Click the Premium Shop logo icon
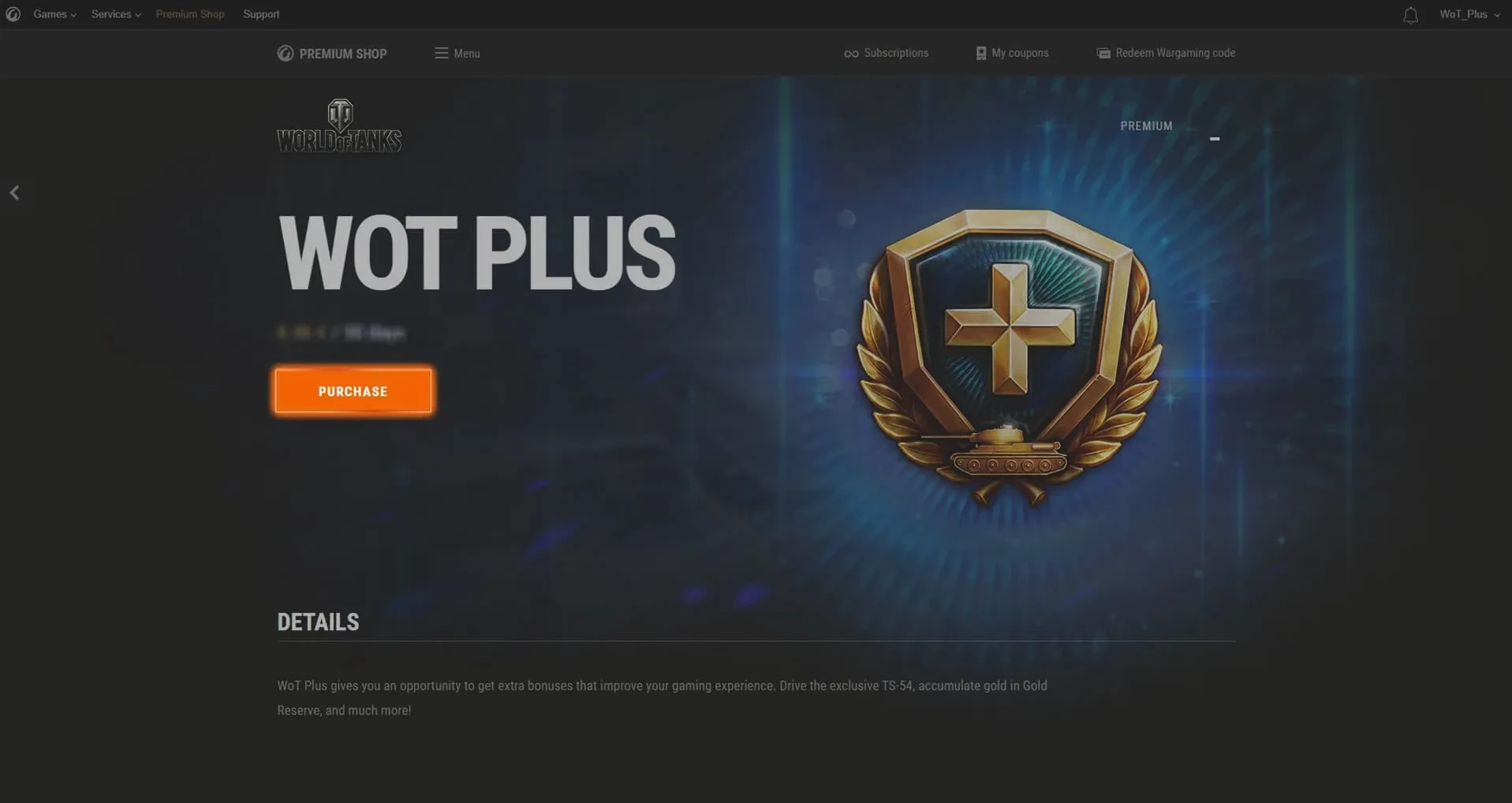 click(x=285, y=53)
